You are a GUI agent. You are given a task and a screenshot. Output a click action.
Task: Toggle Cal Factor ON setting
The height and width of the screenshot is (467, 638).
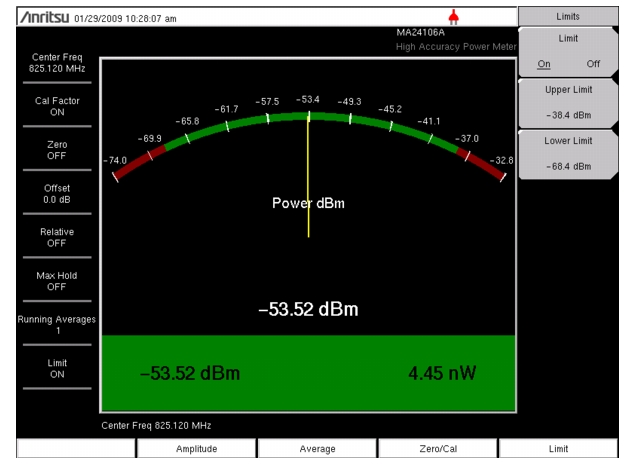[x=49, y=106]
